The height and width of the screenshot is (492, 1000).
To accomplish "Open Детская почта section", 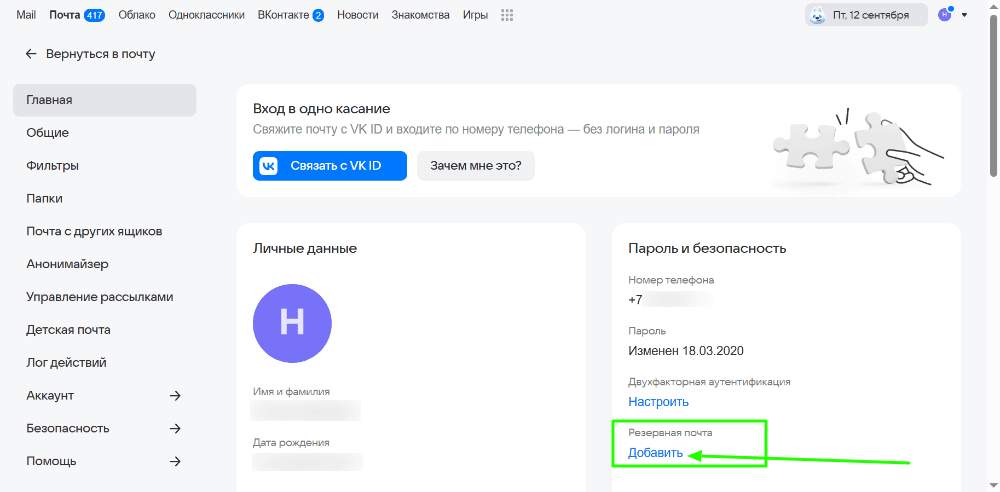I will (105, 330).
